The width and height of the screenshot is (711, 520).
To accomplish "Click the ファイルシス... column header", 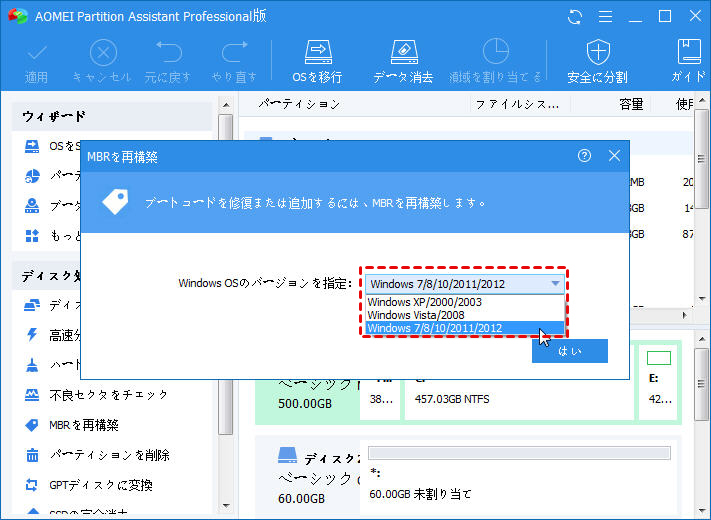I will (517, 105).
